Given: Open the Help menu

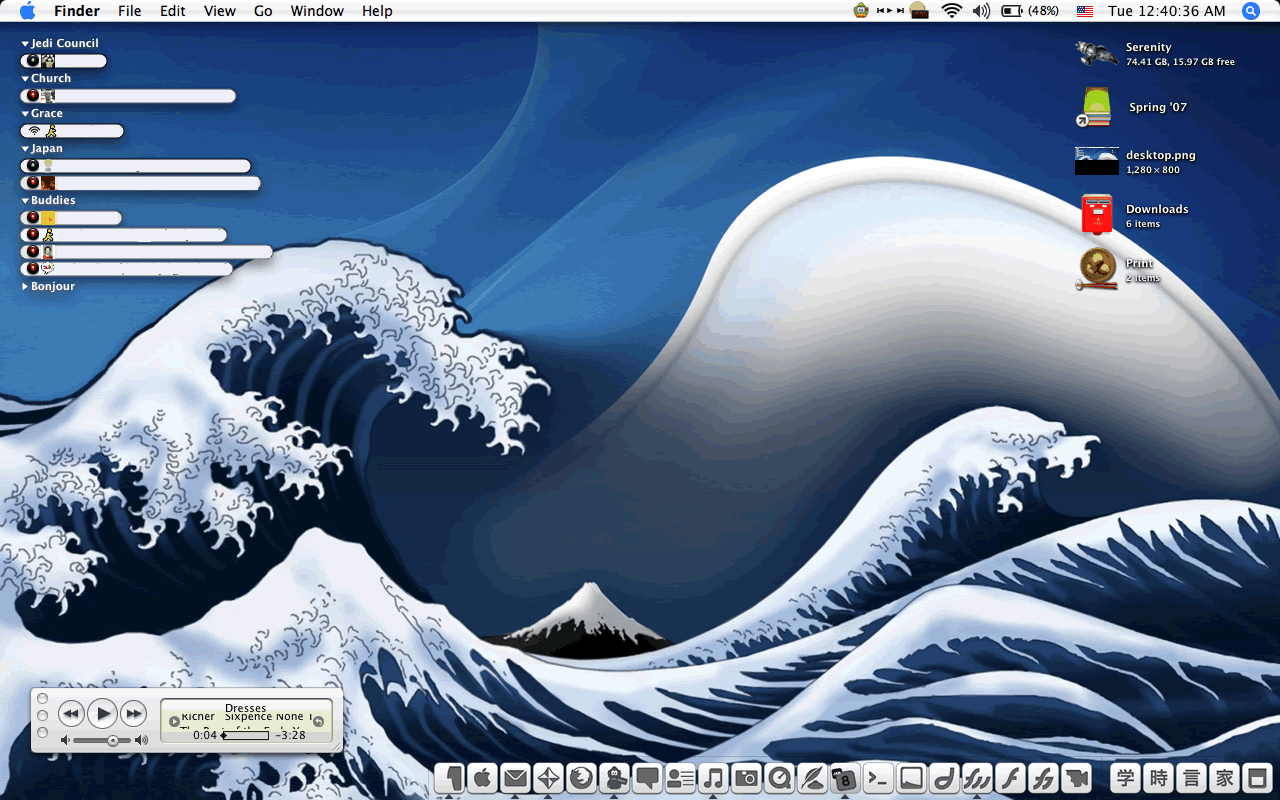Looking at the screenshot, I should click(377, 11).
